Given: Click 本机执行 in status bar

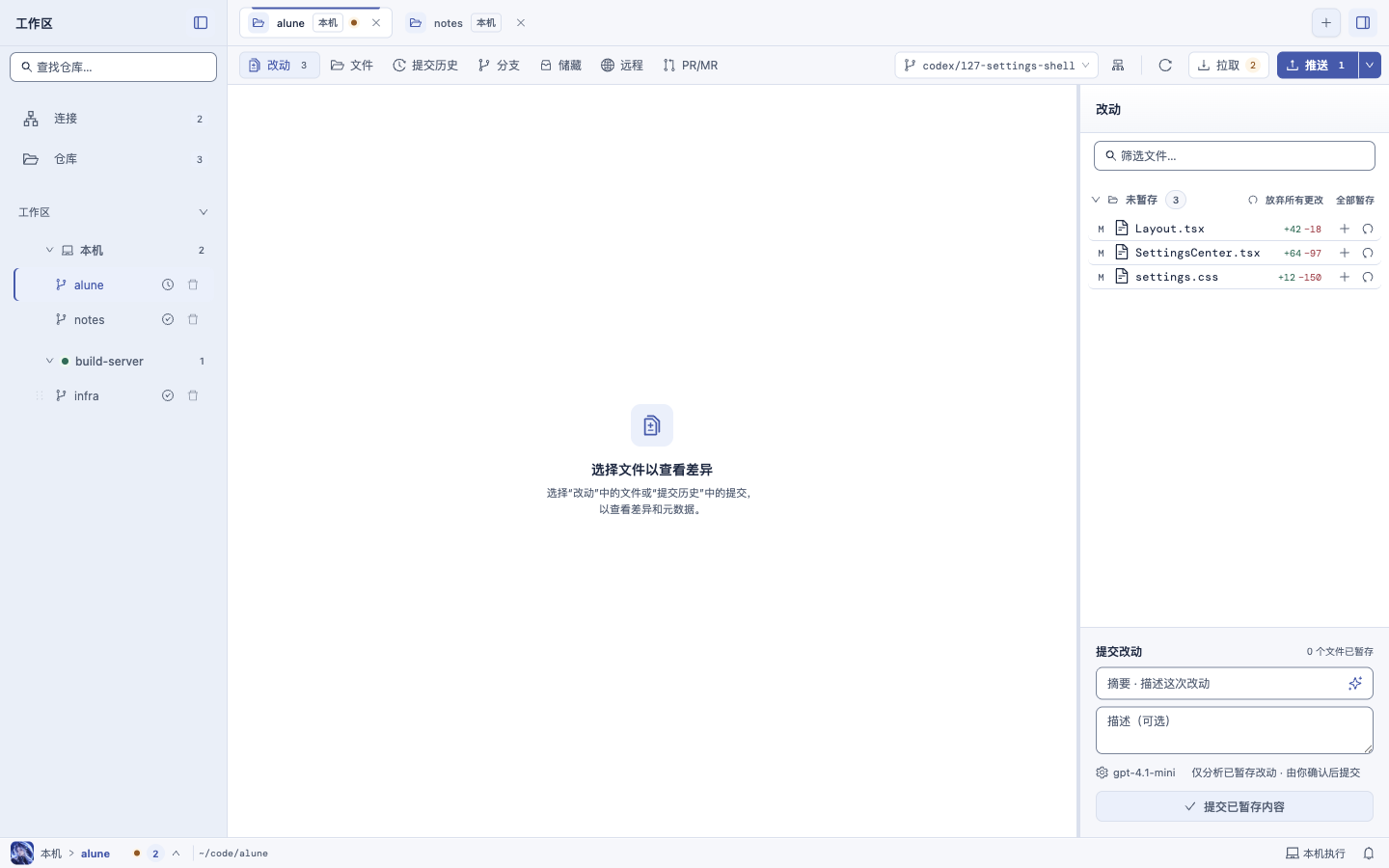Looking at the screenshot, I should tap(1316, 854).
